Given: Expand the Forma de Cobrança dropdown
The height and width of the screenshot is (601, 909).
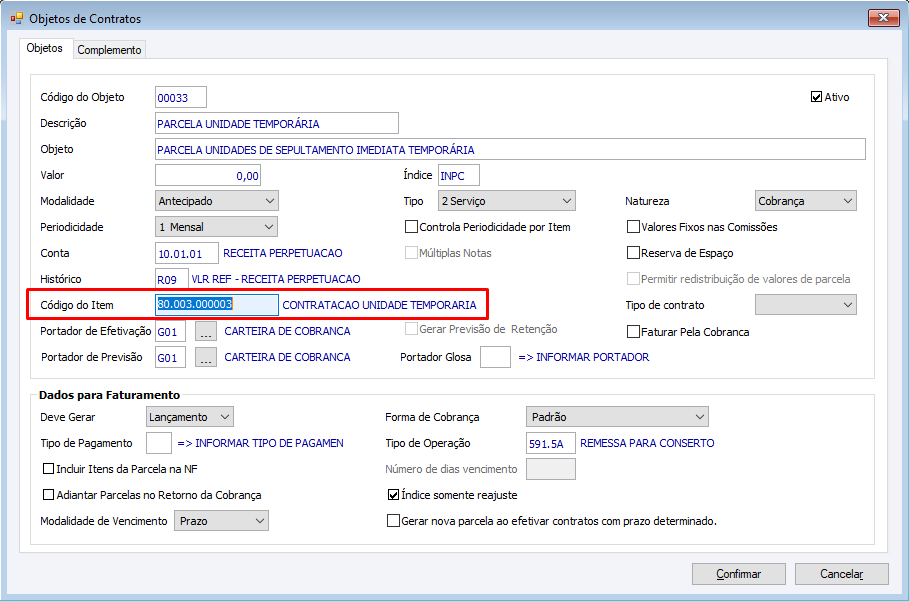Looking at the screenshot, I should 617,417.
